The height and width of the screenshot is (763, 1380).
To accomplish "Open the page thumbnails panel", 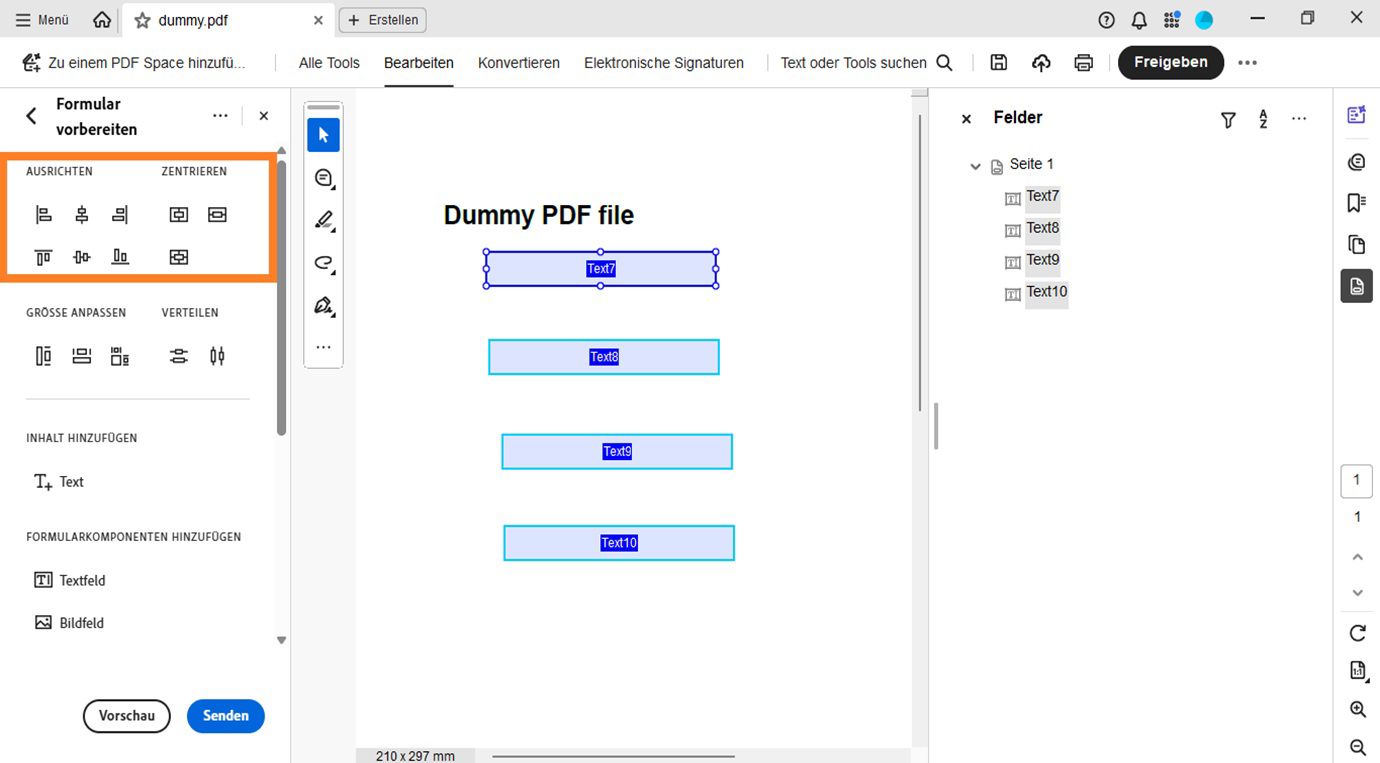I will click(1357, 244).
